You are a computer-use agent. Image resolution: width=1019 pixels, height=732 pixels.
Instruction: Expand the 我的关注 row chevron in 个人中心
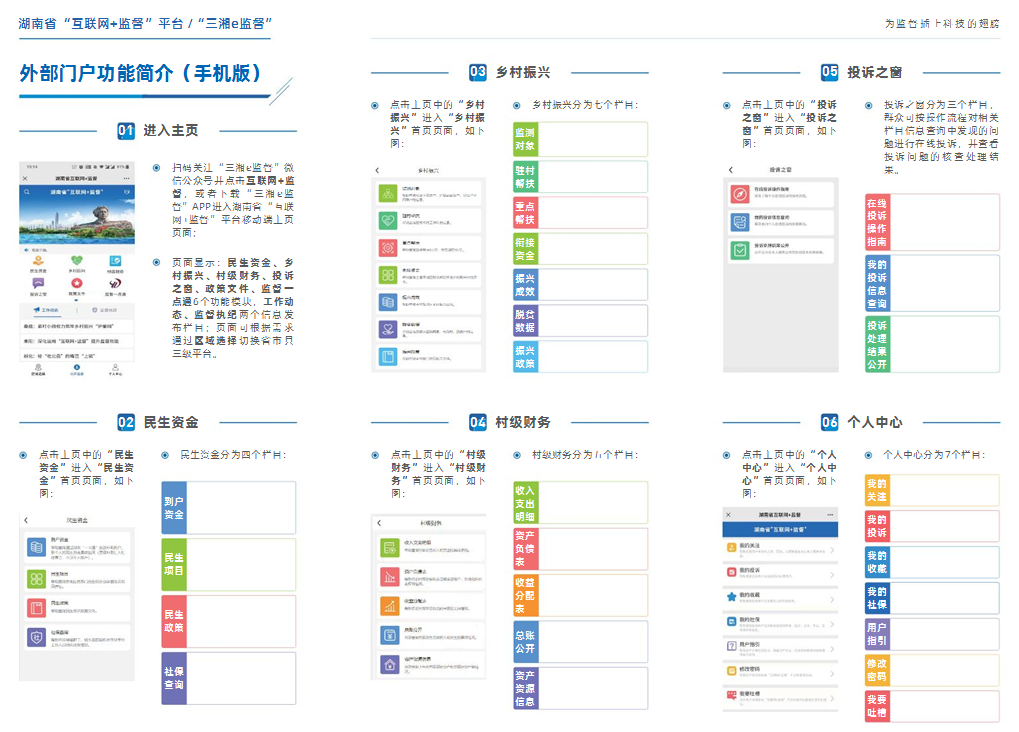[832, 549]
